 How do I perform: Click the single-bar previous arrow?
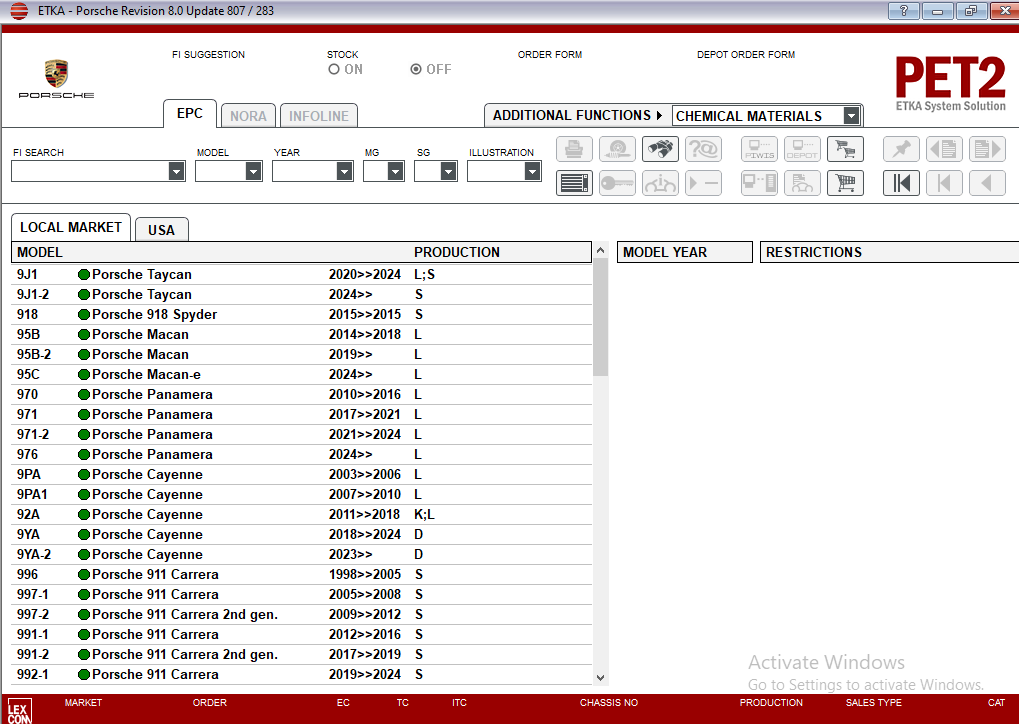(944, 183)
